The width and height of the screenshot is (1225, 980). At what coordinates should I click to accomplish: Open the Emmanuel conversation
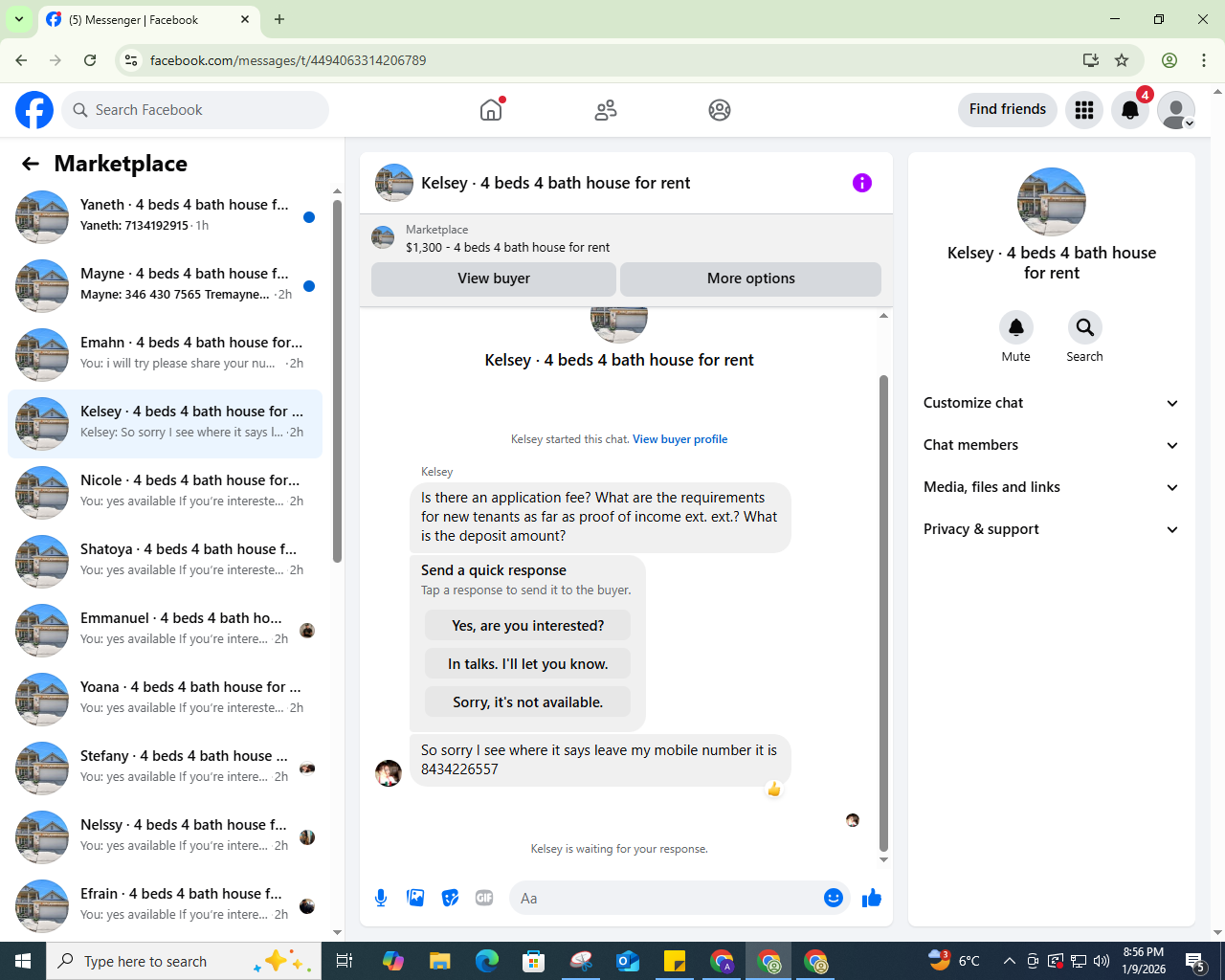pos(165,631)
